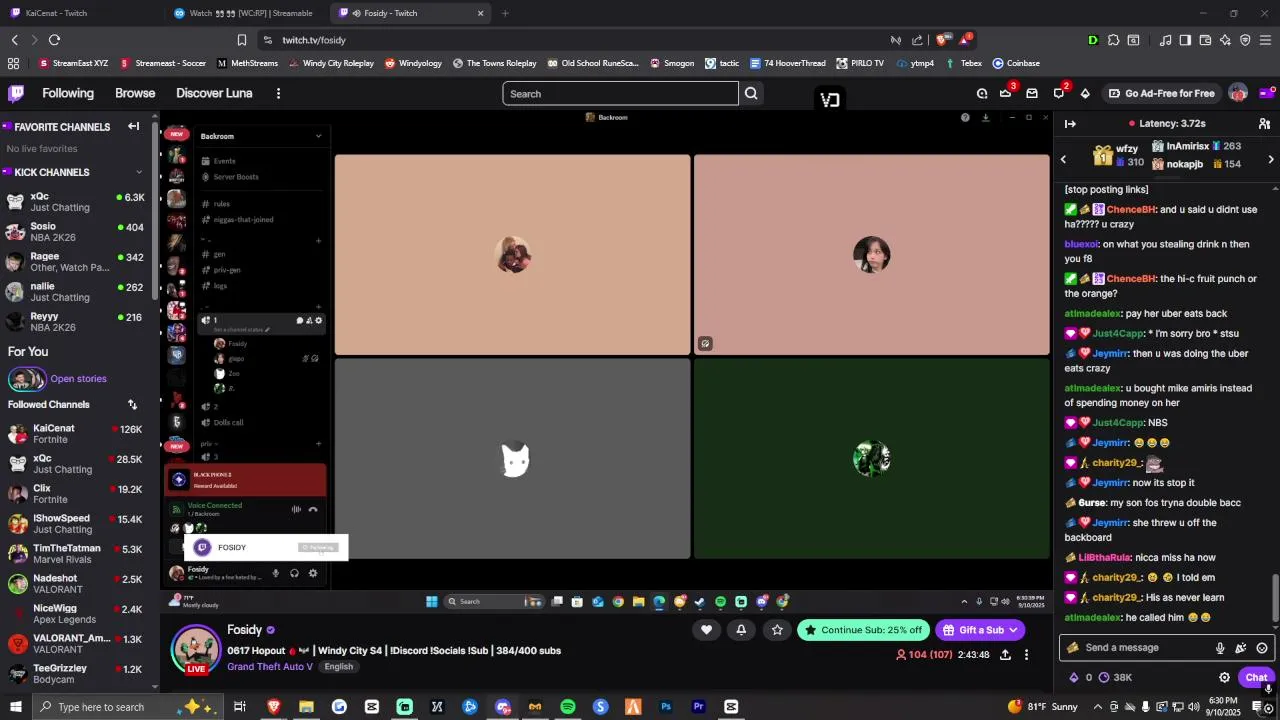Click the star favorite icon under stream

(x=777, y=630)
